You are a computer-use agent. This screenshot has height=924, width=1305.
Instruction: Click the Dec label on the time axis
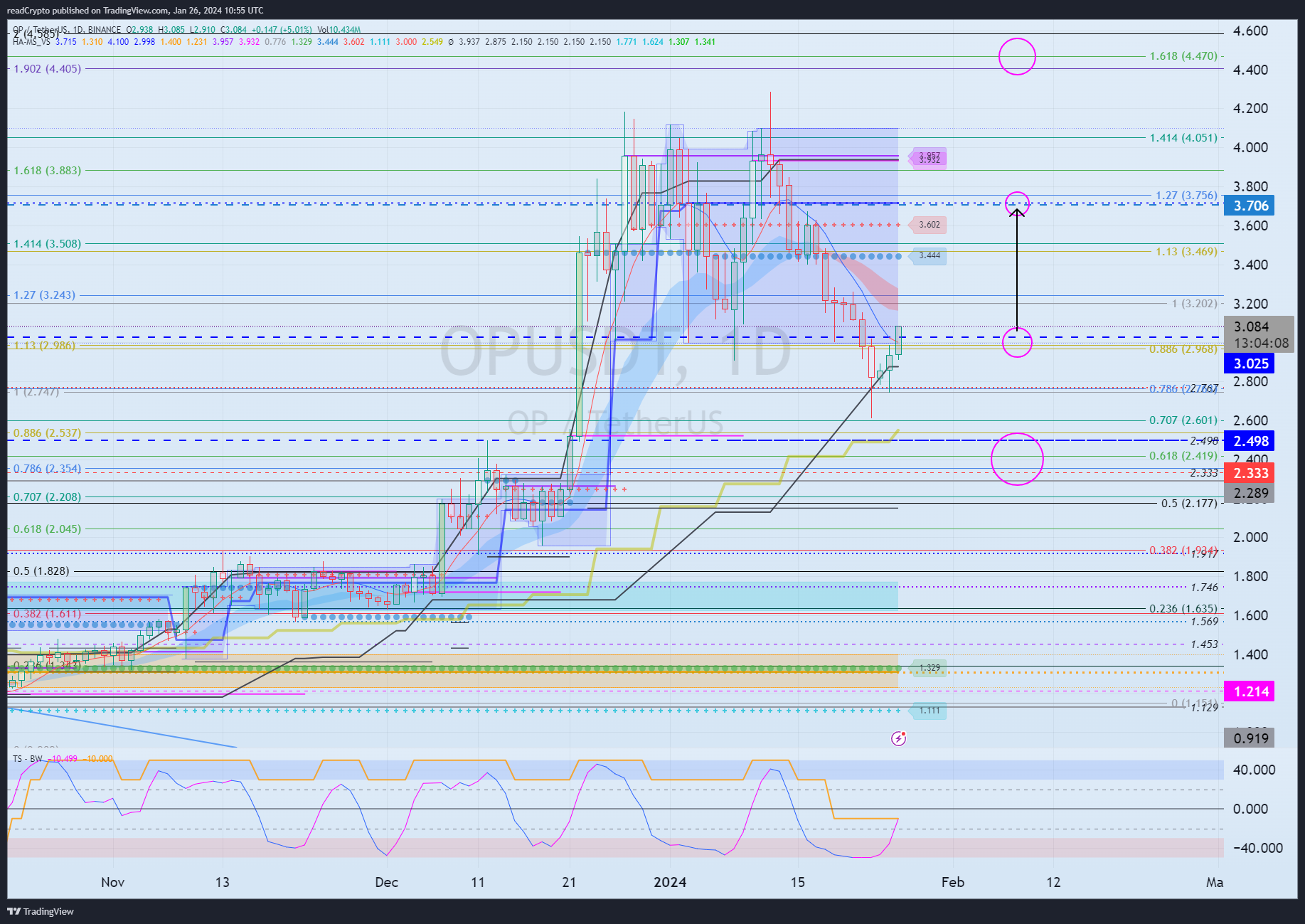click(x=386, y=882)
